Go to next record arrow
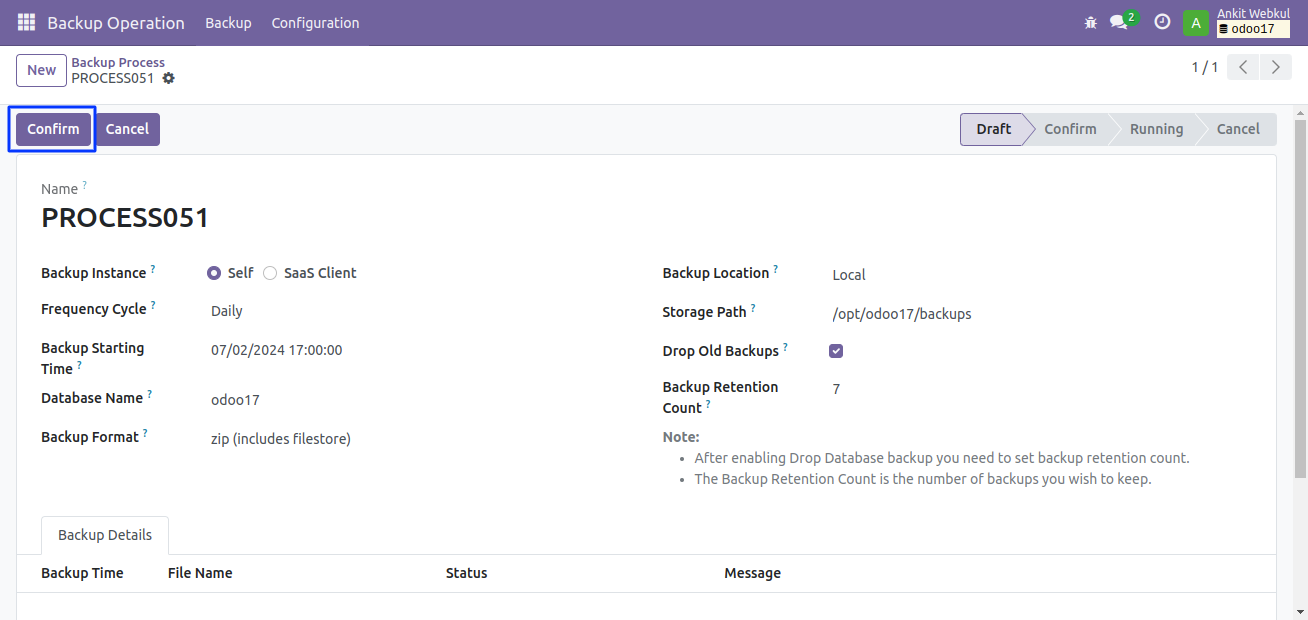Screen dimensions: 1308x620 pos(1275,67)
